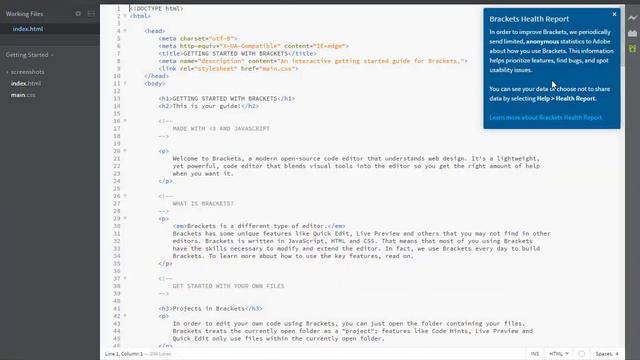
Task: Open main.css in the project tree
Action: [23, 95]
